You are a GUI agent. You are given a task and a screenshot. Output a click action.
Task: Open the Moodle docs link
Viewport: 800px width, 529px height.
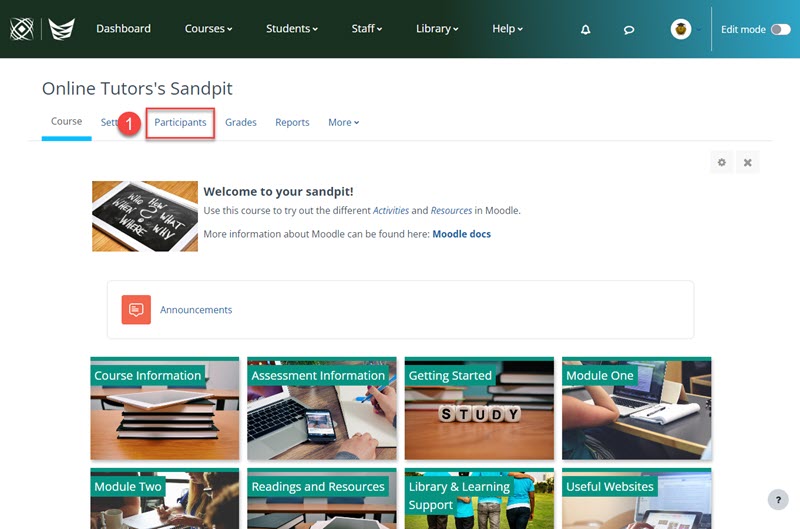tap(461, 234)
